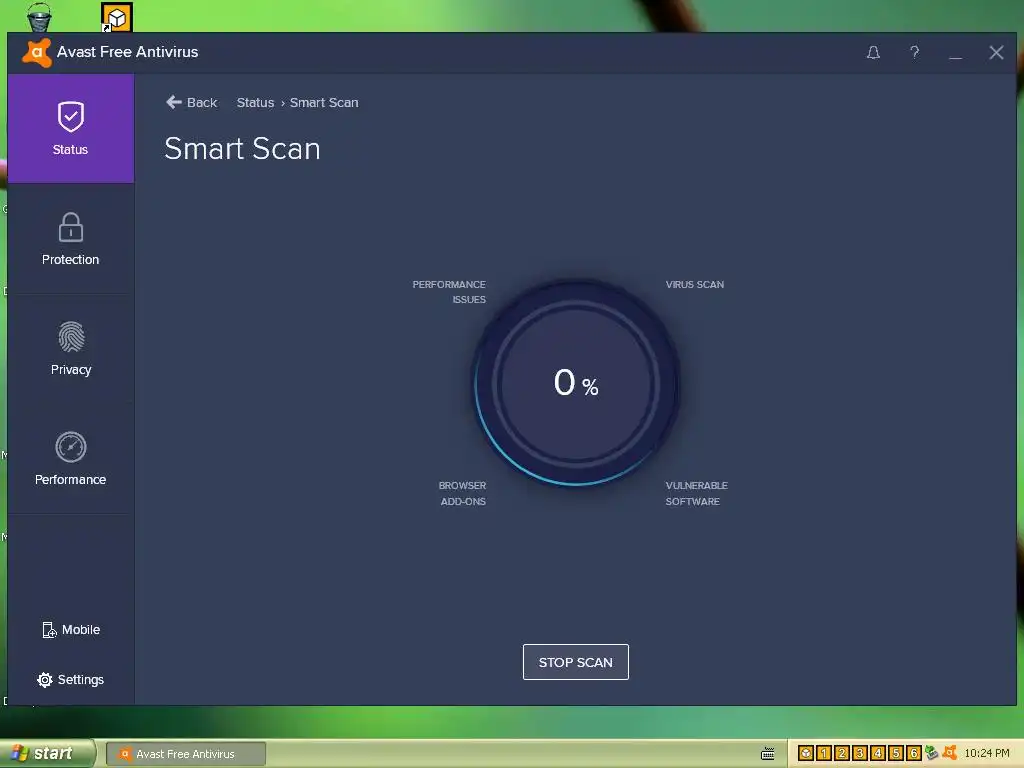Image resolution: width=1024 pixels, height=768 pixels.
Task: Click the PERFORMANCE ISSUES label
Action: coord(449,292)
